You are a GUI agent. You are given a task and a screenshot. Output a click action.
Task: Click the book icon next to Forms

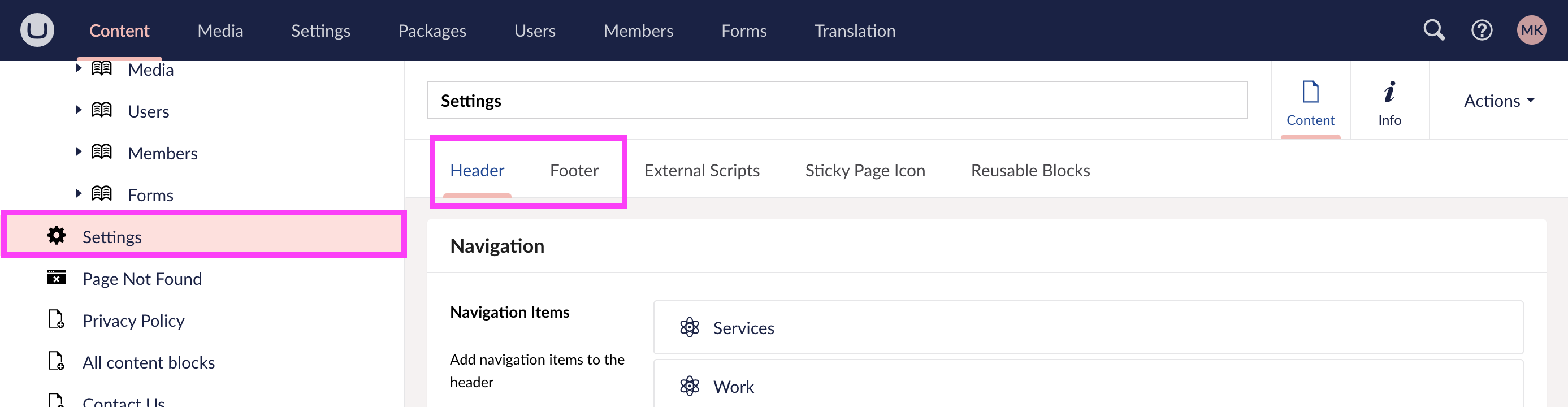(102, 194)
